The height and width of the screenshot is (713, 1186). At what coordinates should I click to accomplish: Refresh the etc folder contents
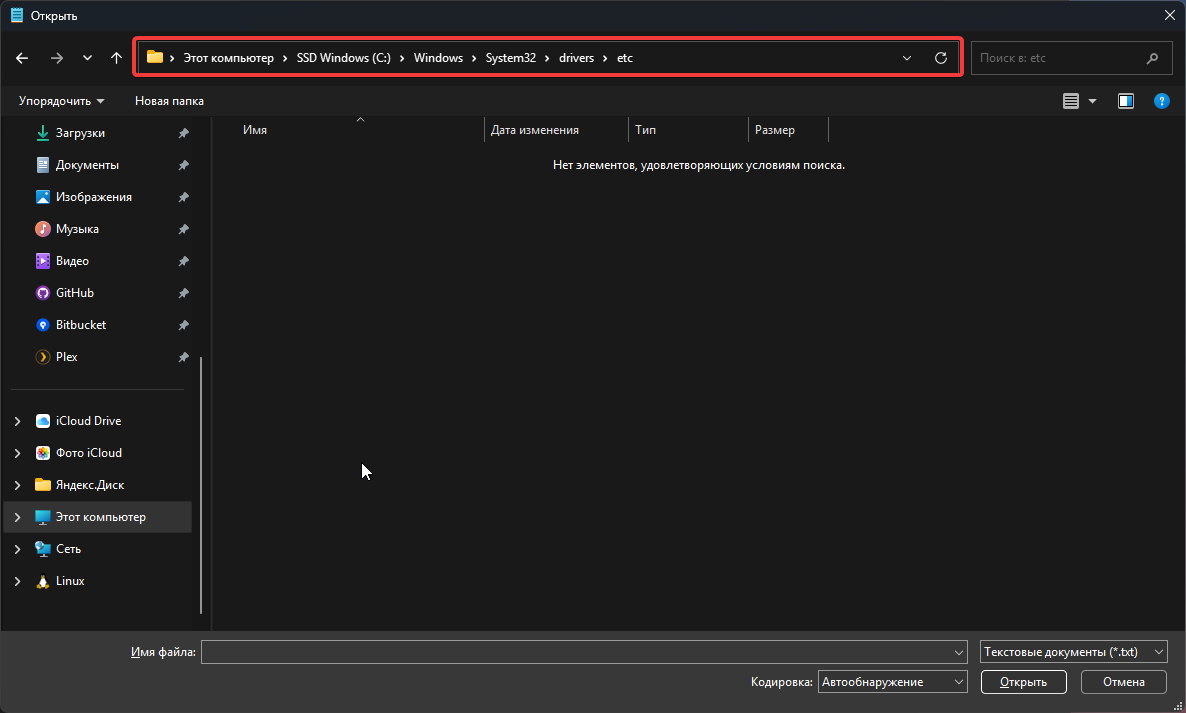pos(940,58)
